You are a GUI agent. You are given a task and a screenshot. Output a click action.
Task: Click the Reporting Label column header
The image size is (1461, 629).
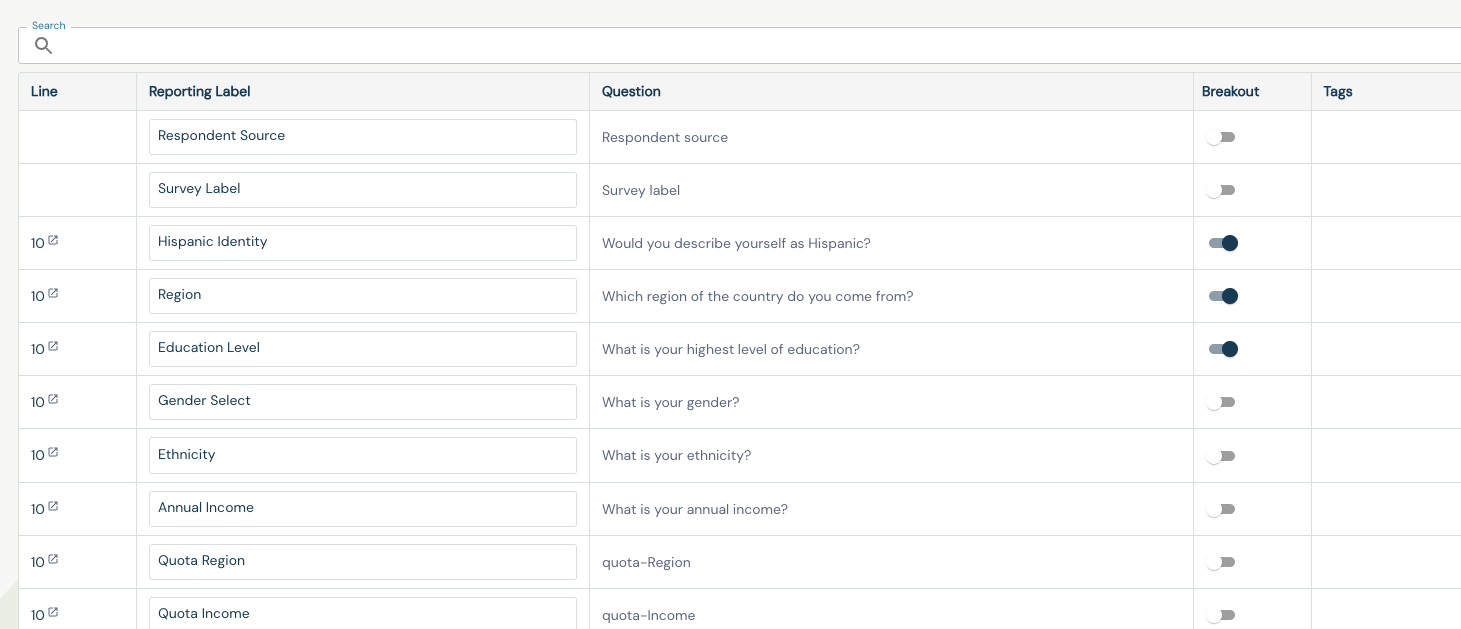[199, 91]
